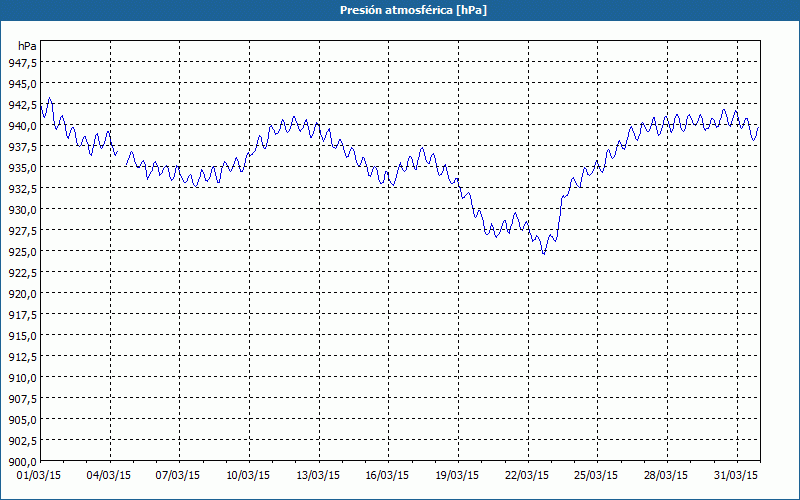Click the 920,0 y-axis label
The height and width of the screenshot is (500, 800).
[x=22, y=293]
